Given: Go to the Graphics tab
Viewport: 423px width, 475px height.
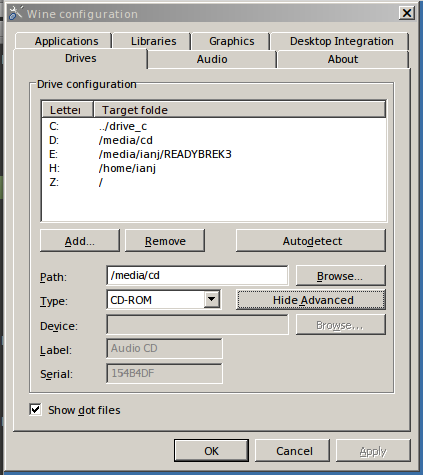Looking at the screenshot, I should (232, 41).
